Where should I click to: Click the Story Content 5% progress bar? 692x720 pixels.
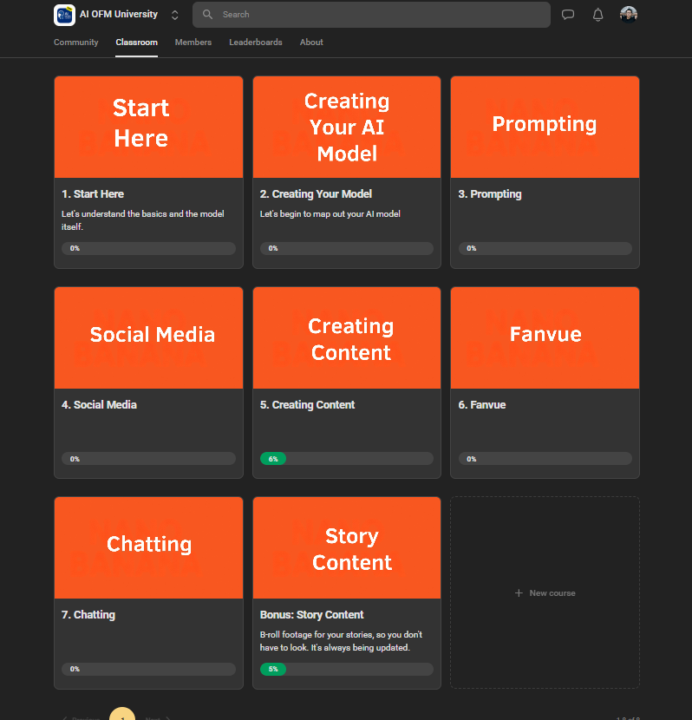347,669
